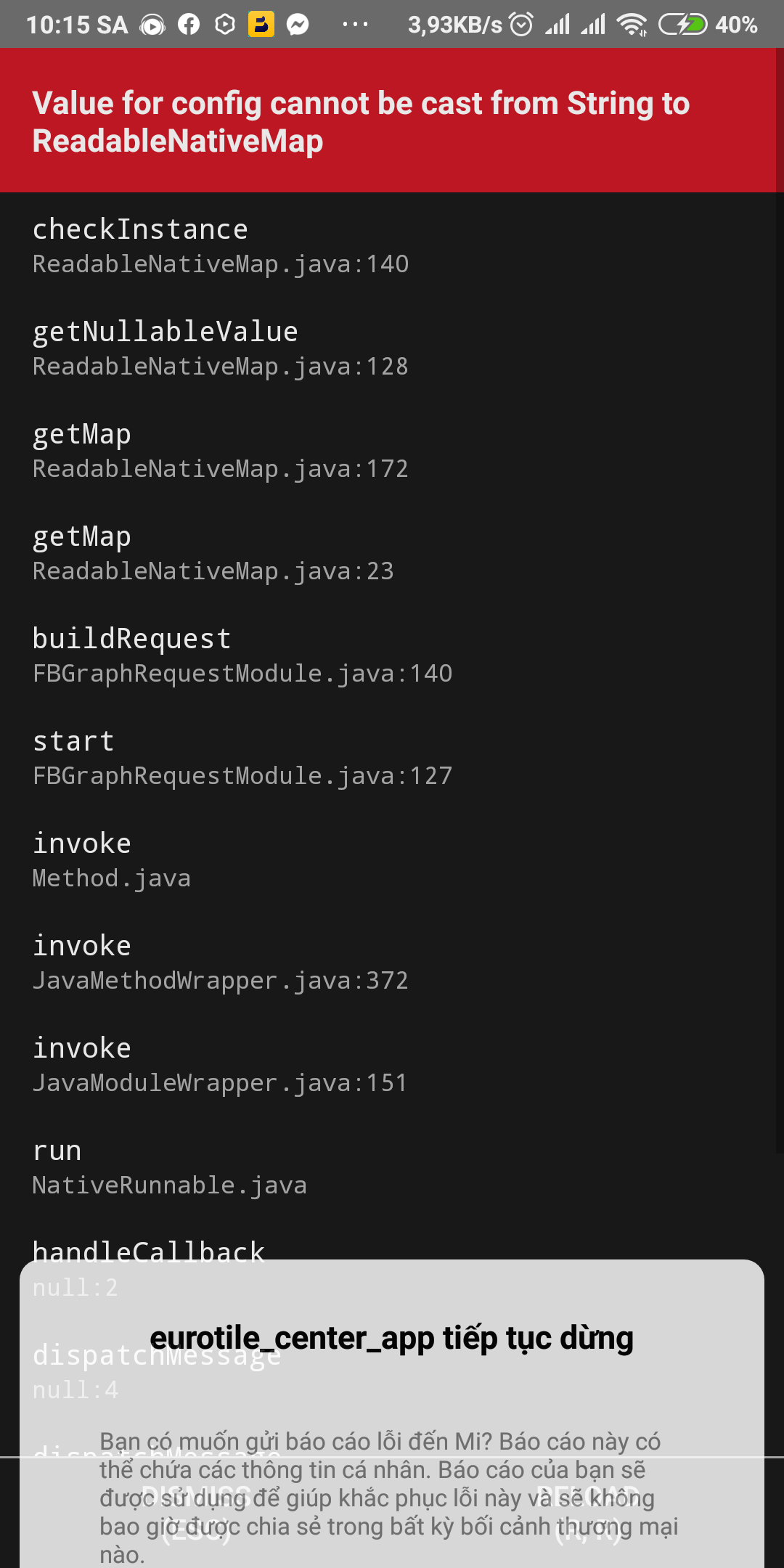Tap the alarm clock status icon
Screen dimensions: 784x1568
521,25
